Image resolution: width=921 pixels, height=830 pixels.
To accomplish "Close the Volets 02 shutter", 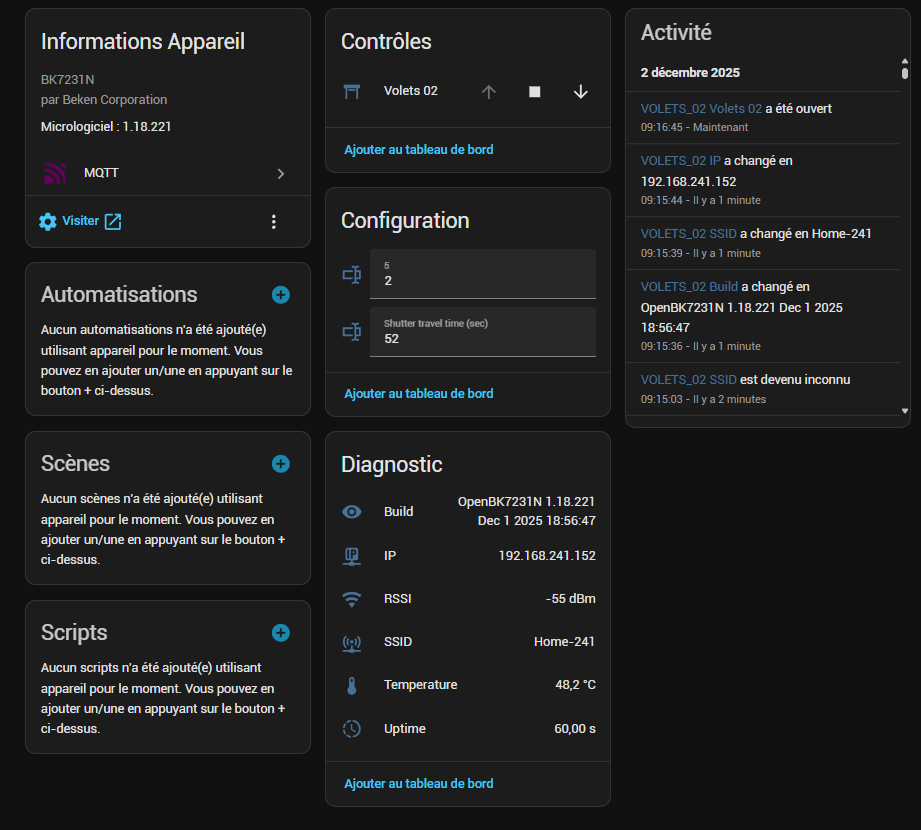I will pyautogui.click(x=580, y=92).
